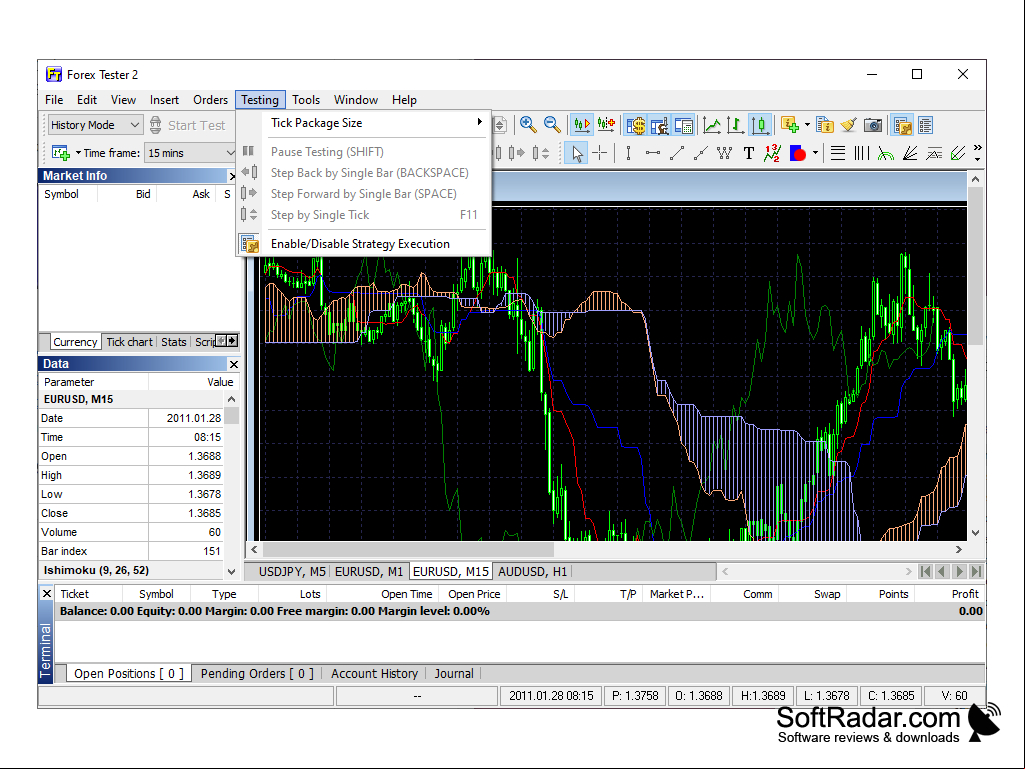Switch to the USDJPY, M5 chart tab
This screenshot has height=769, width=1025.
coord(292,572)
